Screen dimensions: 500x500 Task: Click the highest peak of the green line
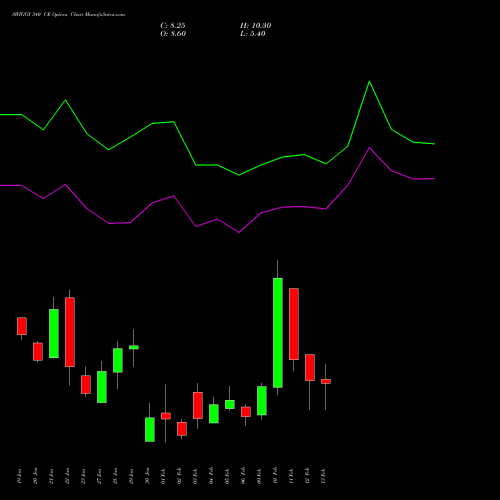click(369, 82)
